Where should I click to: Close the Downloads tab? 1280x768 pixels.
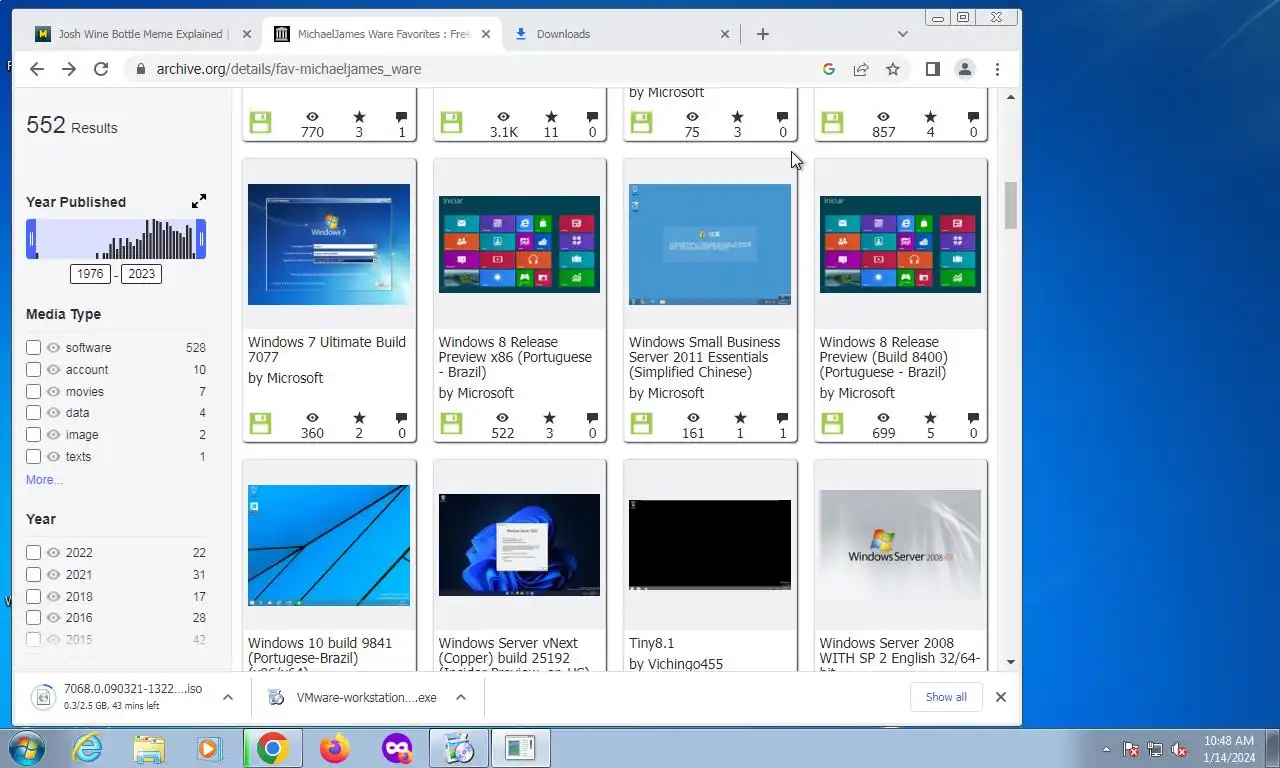(x=725, y=34)
